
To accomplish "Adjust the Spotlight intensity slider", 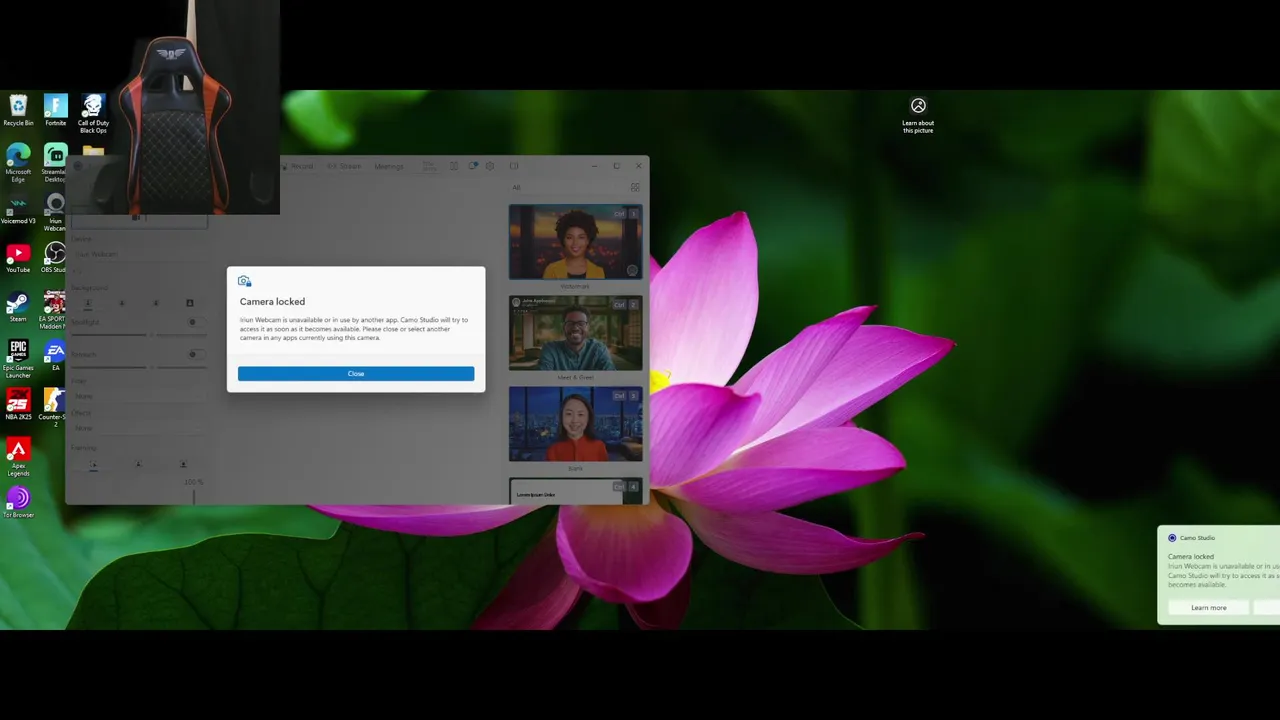I will point(138,335).
